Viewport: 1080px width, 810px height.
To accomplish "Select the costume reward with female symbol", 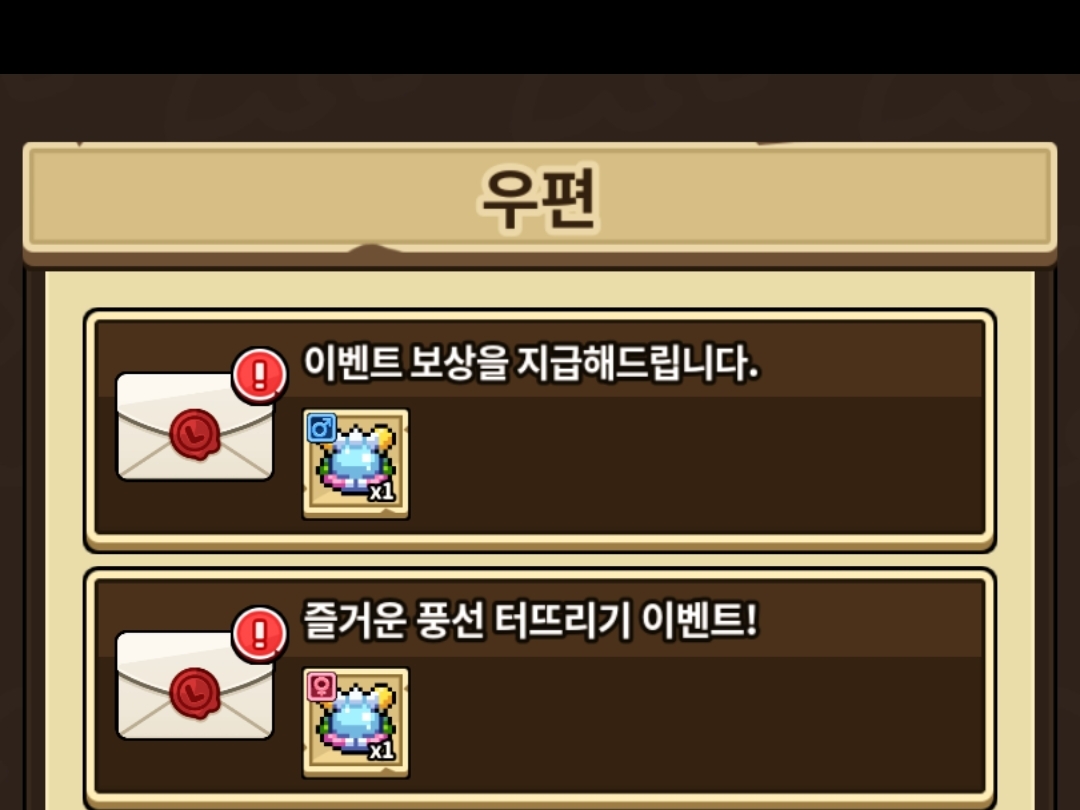I will point(356,723).
